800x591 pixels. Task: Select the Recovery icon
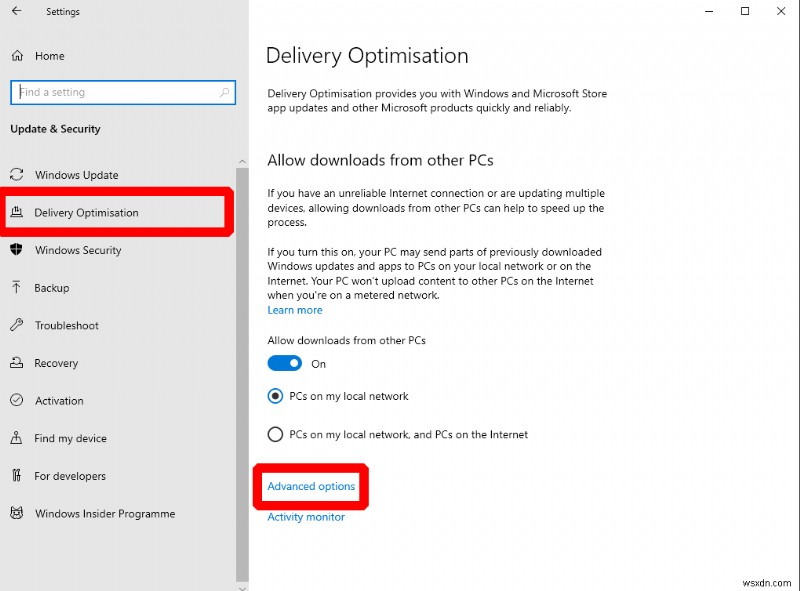click(17, 363)
